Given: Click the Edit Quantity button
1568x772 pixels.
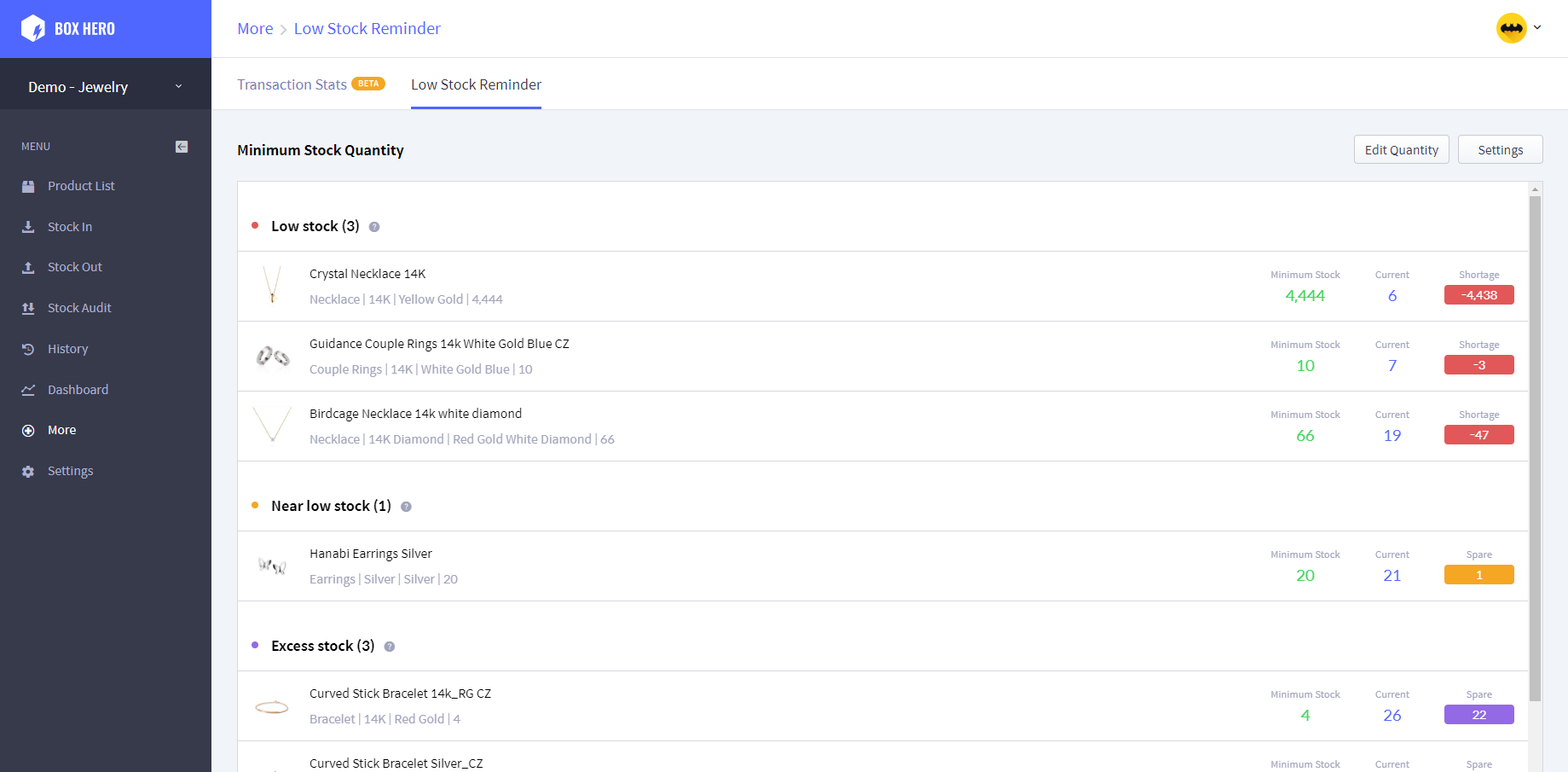Looking at the screenshot, I should click(1402, 149).
